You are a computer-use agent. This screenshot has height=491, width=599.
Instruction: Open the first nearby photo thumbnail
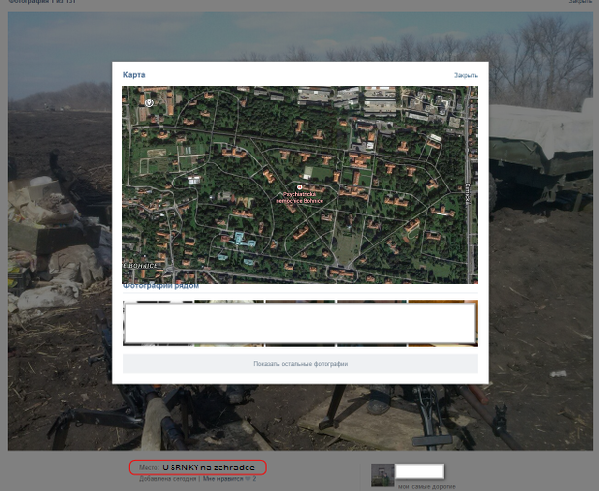tap(158, 323)
